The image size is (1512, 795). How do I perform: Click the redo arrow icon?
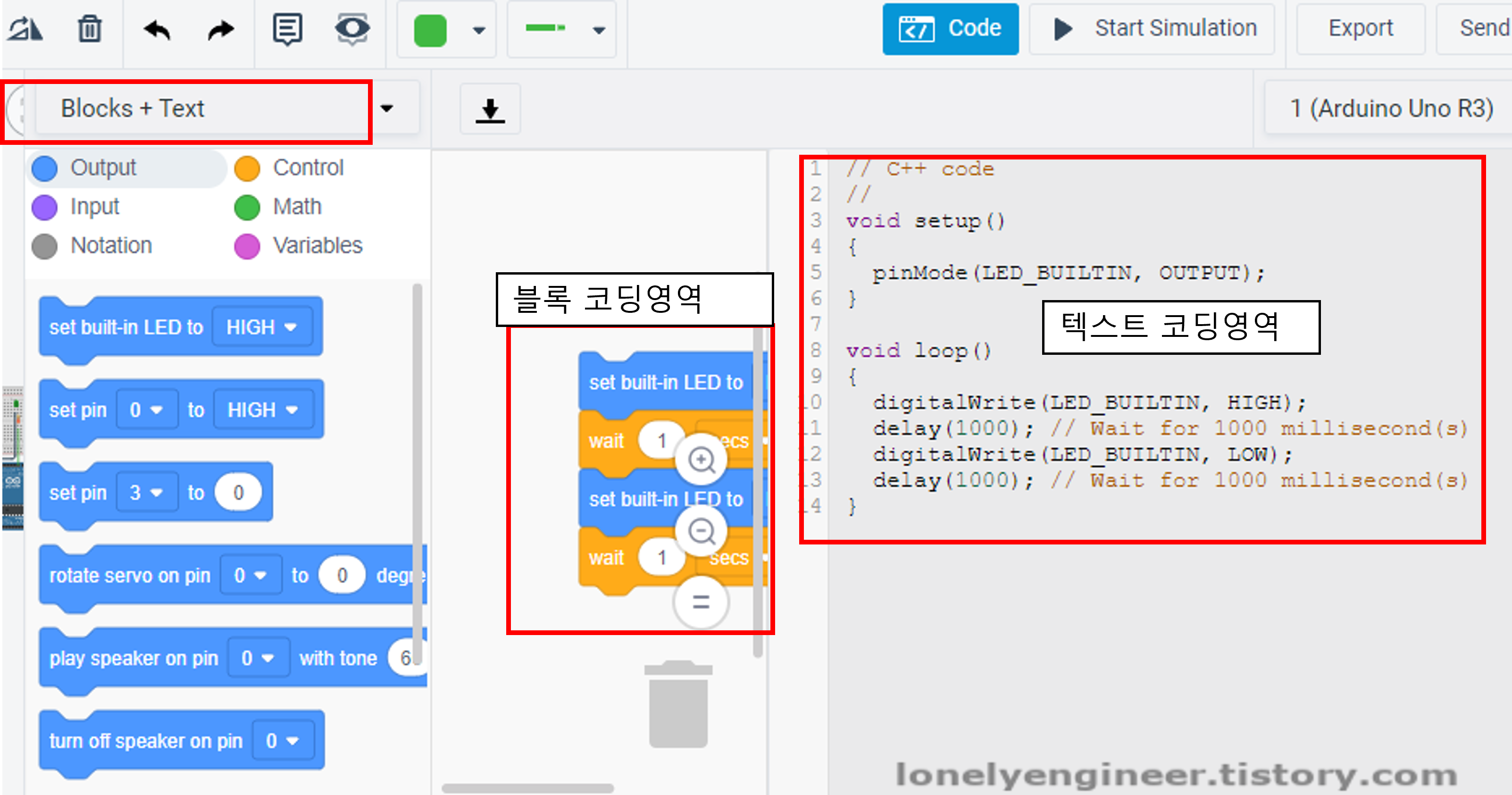[x=221, y=29]
